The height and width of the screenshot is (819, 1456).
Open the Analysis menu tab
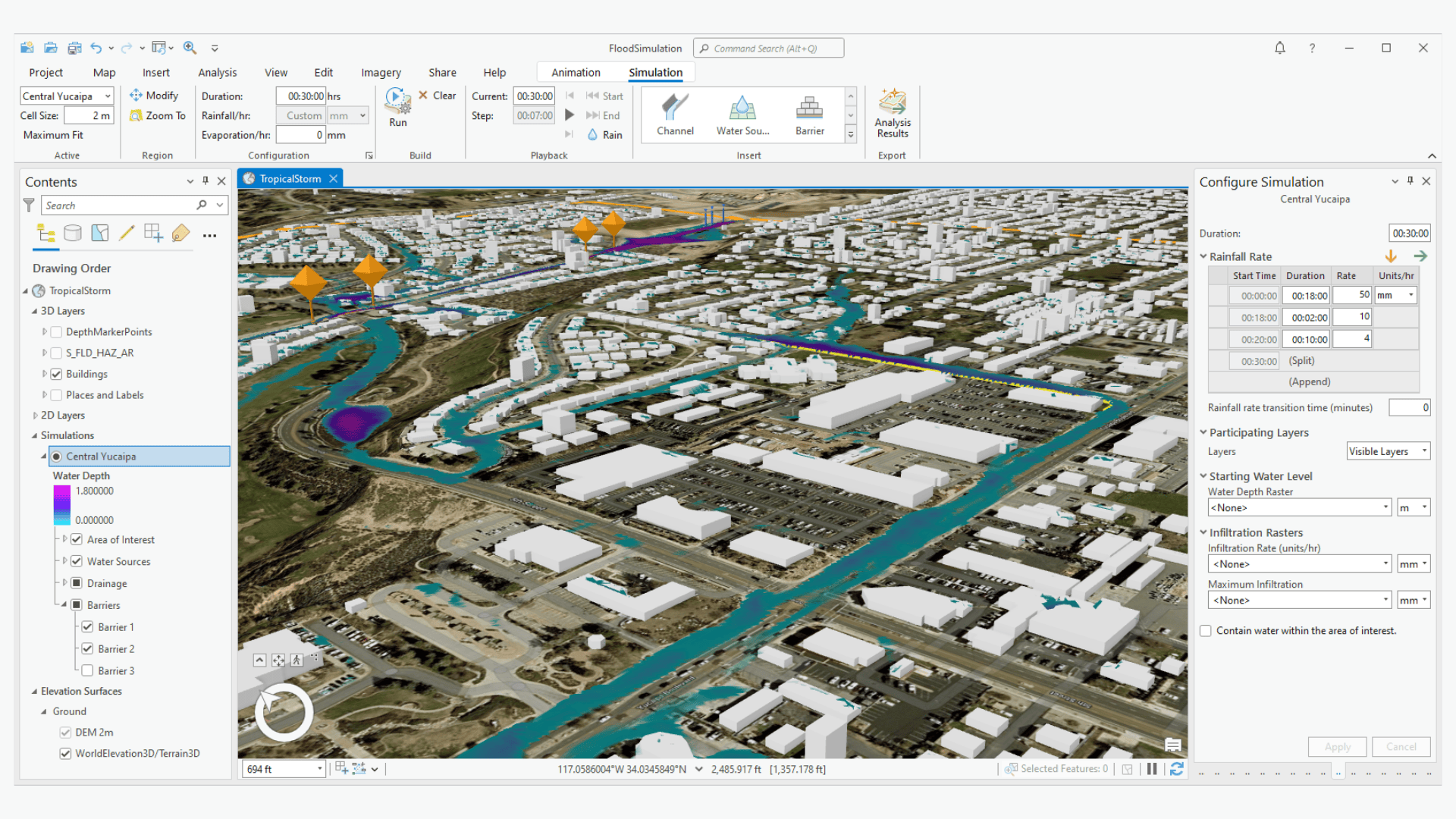217,73
